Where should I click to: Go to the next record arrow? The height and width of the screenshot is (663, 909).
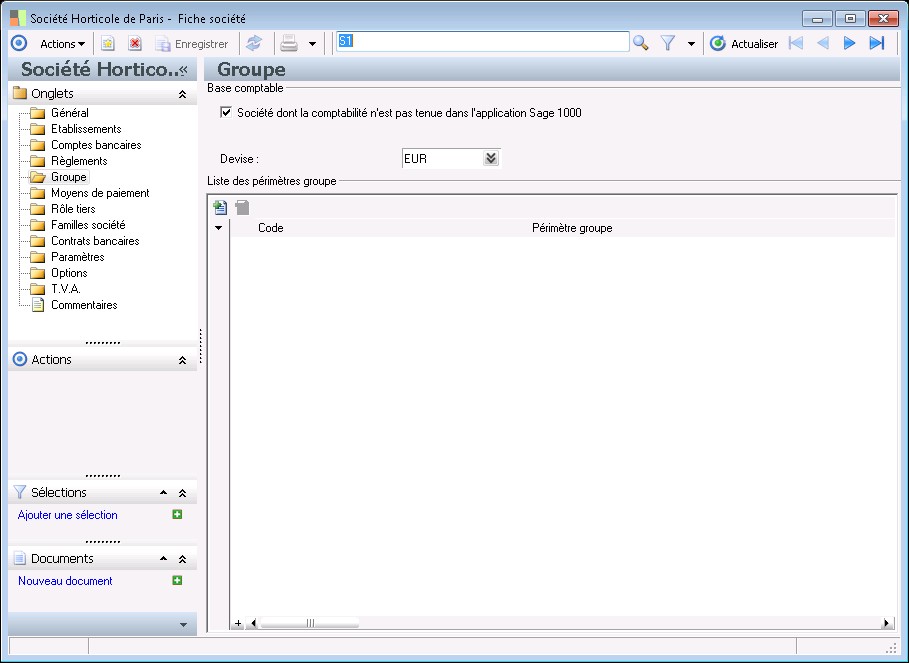tap(850, 43)
